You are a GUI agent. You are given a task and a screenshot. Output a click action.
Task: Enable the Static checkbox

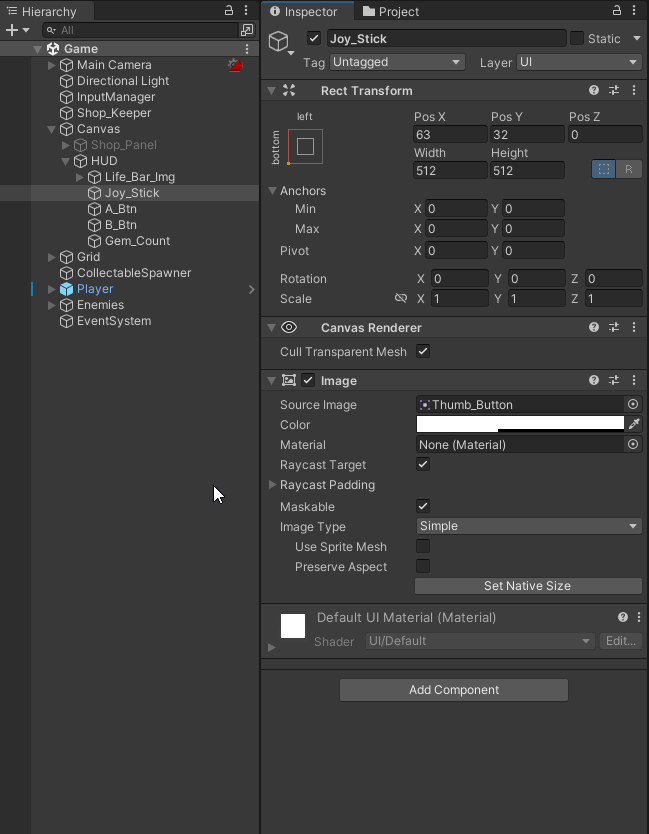click(x=577, y=38)
